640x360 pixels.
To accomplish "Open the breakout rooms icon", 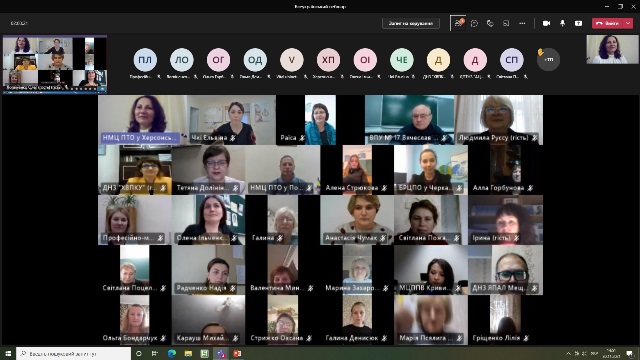I will pos(506,23).
